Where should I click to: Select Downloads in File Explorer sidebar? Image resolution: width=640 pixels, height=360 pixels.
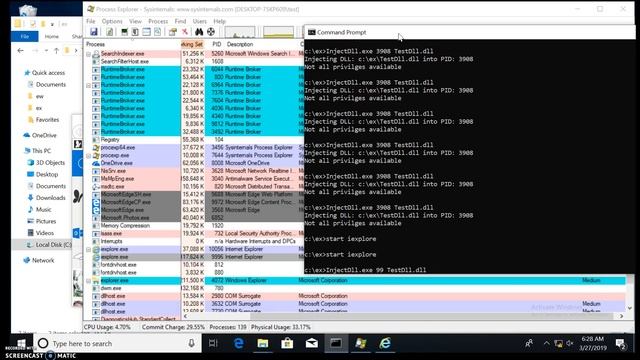pos(46,198)
